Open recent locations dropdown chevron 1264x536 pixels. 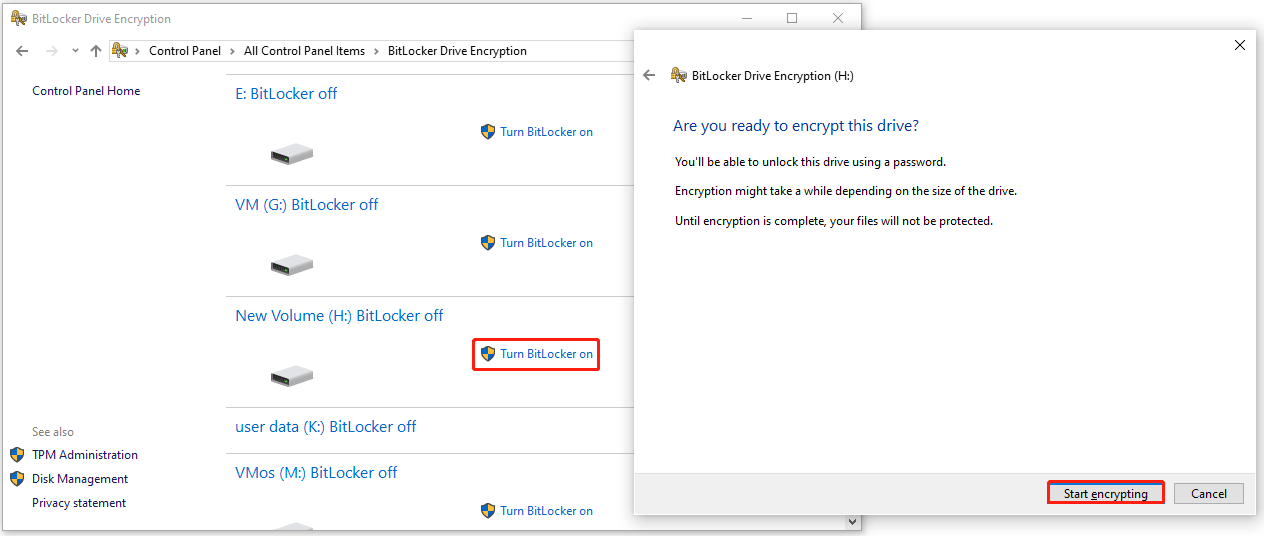[75, 51]
